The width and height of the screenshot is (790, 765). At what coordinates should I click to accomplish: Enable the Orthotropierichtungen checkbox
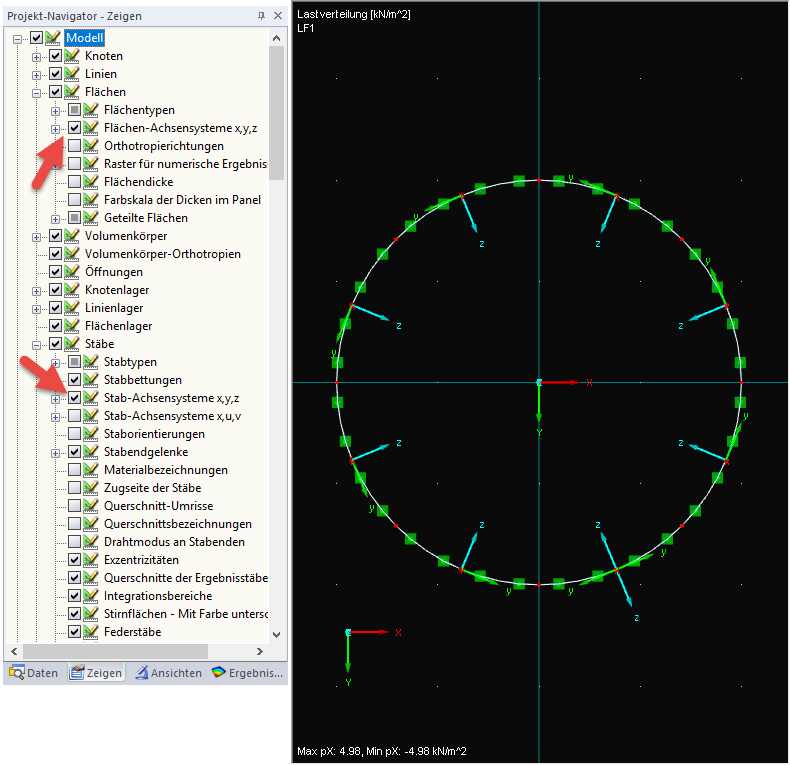[x=75, y=146]
